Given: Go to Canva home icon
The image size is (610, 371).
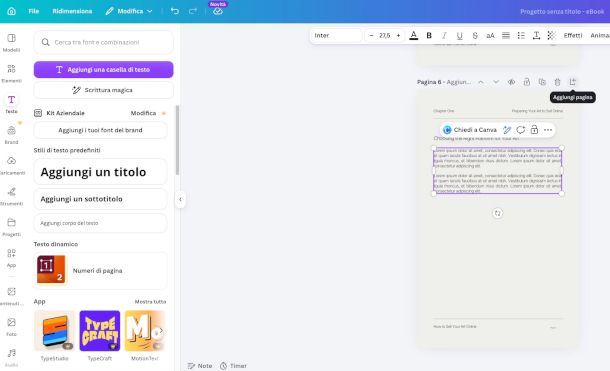Looking at the screenshot, I should [x=11, y=11].
